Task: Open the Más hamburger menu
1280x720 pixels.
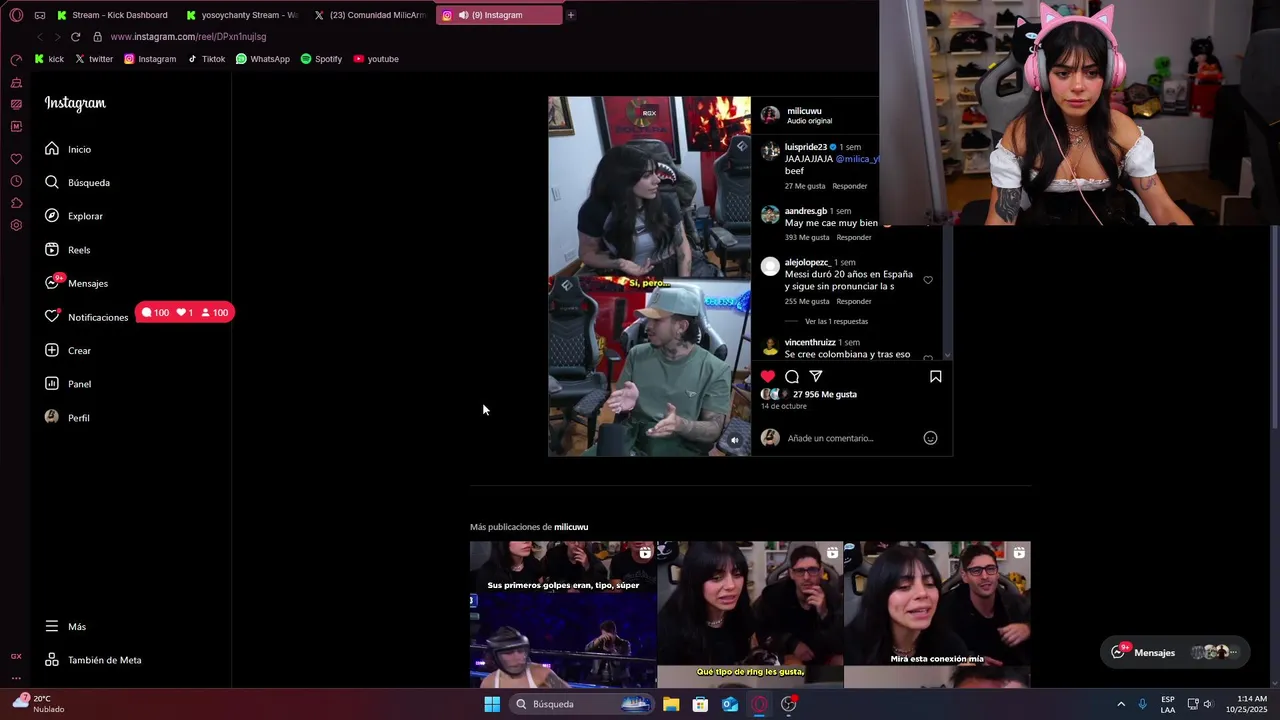Action: (x=66, y=627)
